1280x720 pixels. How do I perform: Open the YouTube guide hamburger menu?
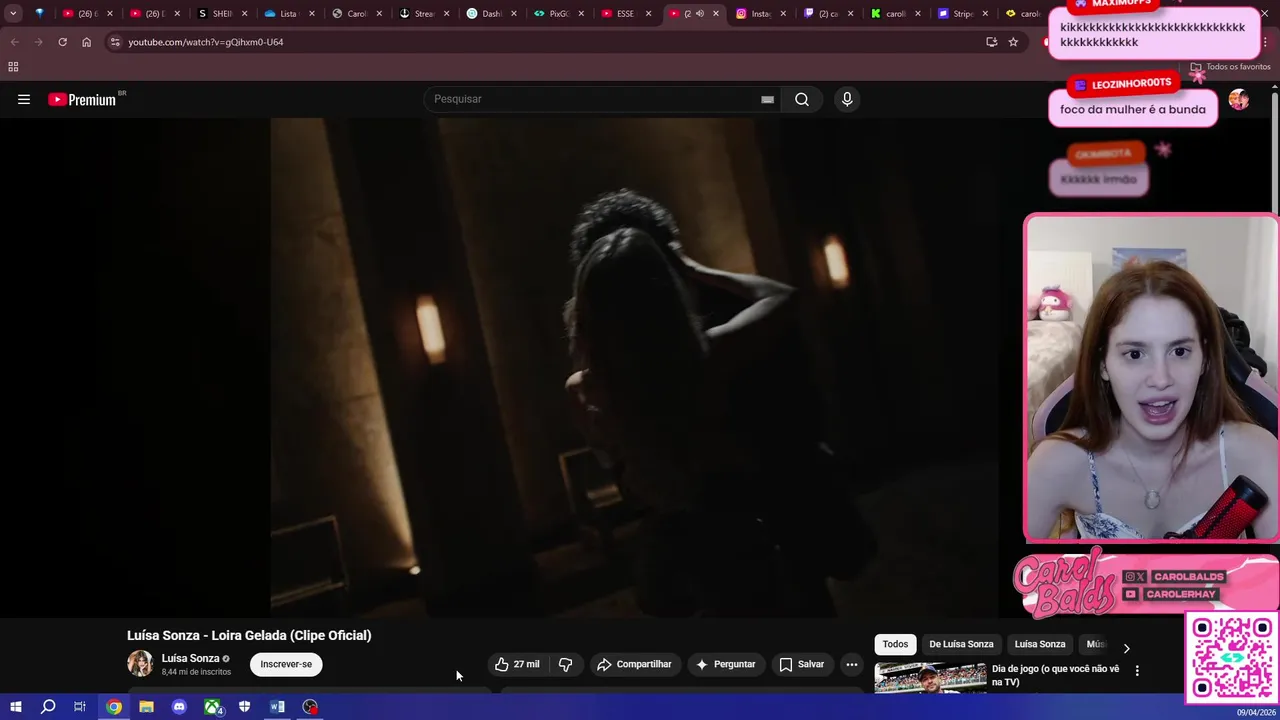click(24, 99)
